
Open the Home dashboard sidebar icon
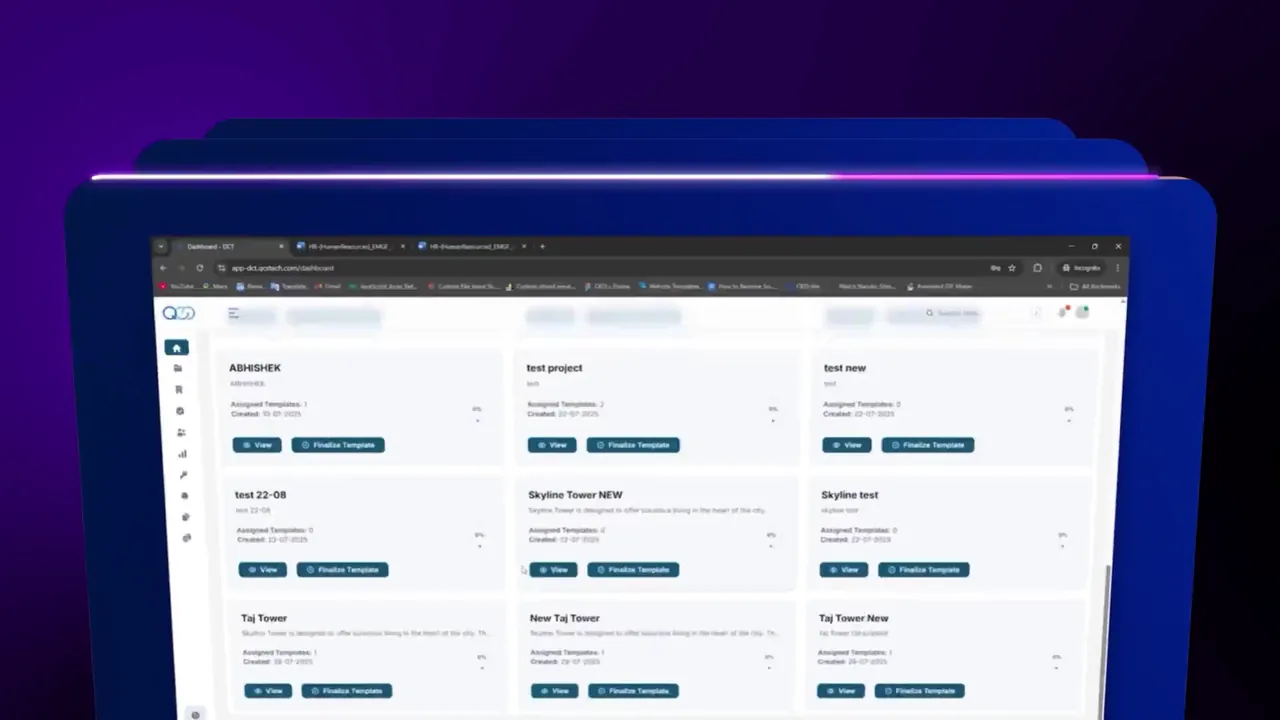(x=176, y=348)
